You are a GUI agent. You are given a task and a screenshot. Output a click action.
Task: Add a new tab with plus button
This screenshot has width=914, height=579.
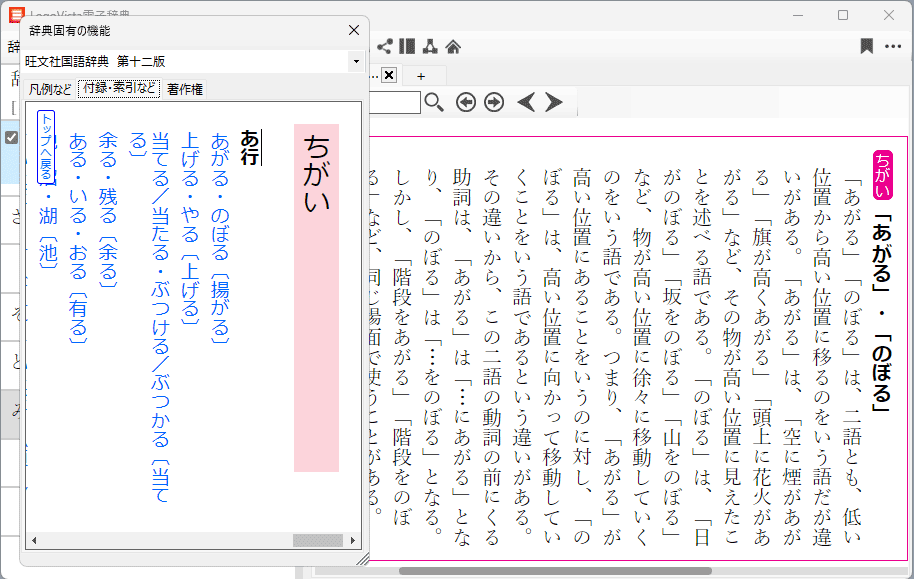click(x=421, y=76)
